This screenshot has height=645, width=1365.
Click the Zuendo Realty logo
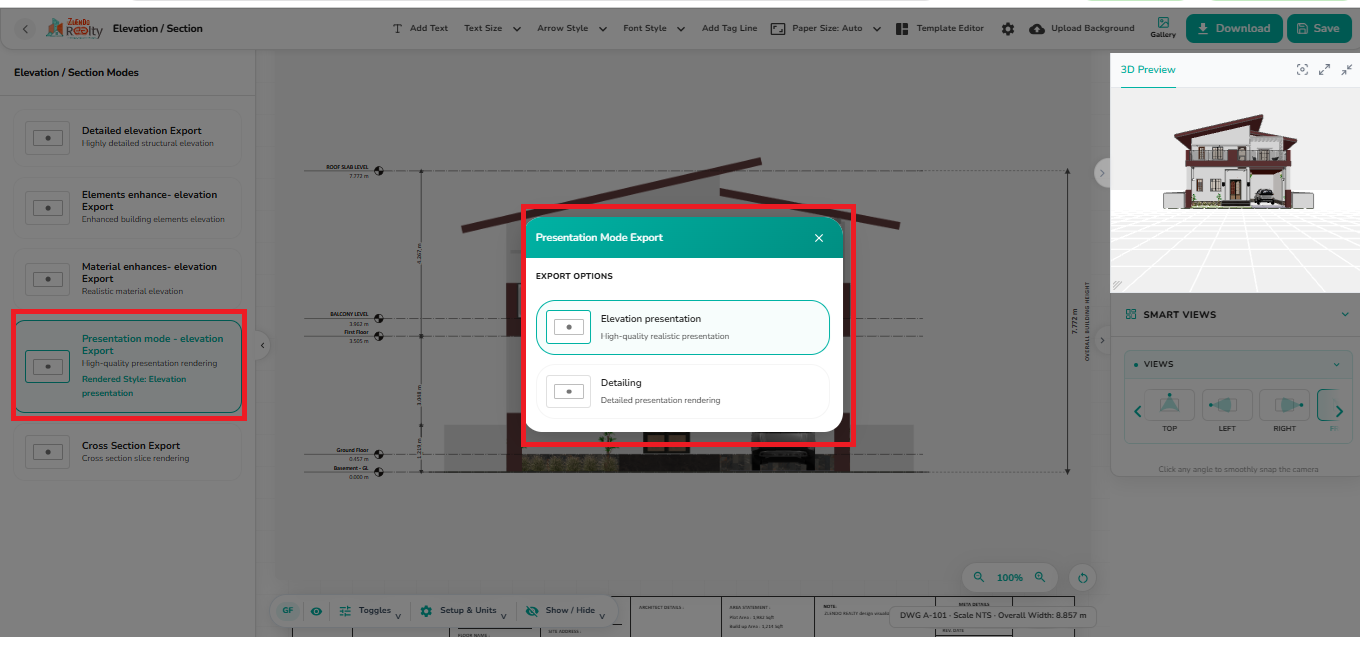[76, 29]
